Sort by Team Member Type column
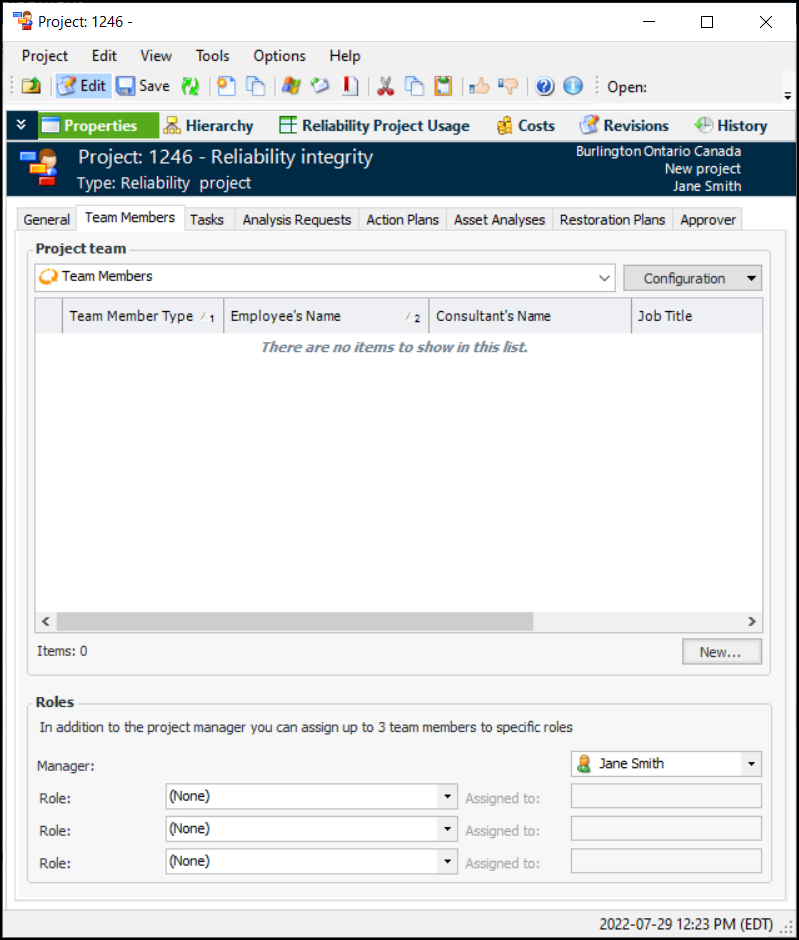 pos(143,316)
